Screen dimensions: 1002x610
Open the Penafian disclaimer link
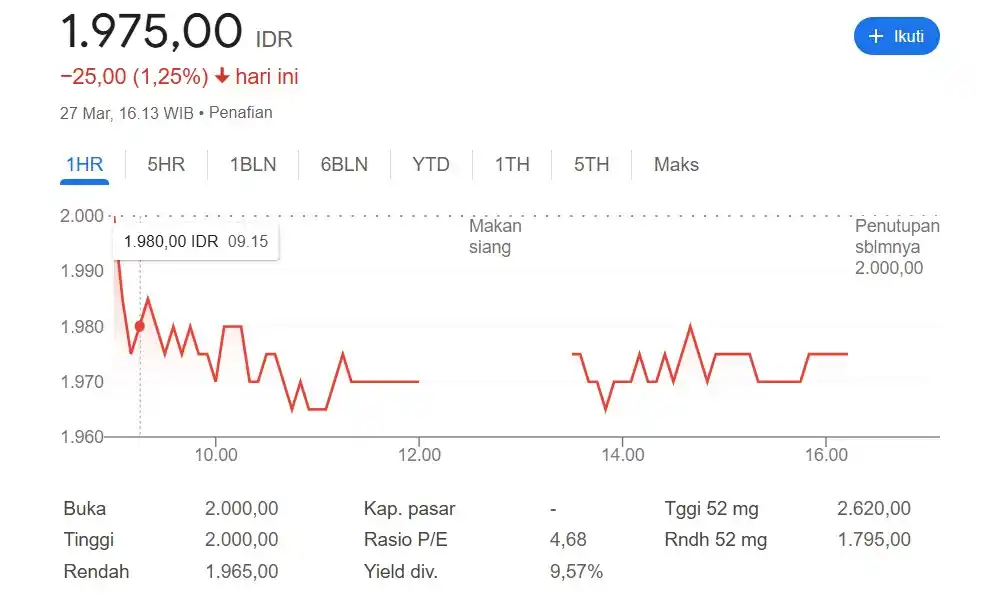(240, 113)
